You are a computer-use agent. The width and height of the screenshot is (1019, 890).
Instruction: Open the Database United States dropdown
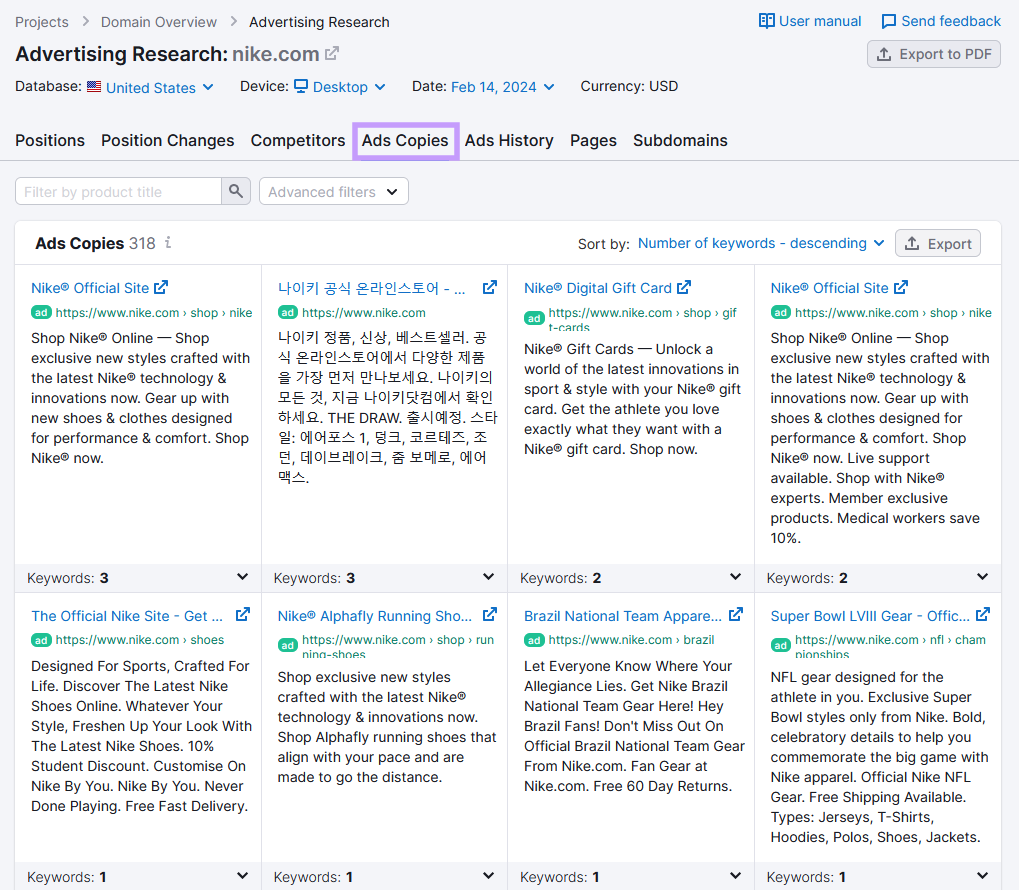click(151, 87)
